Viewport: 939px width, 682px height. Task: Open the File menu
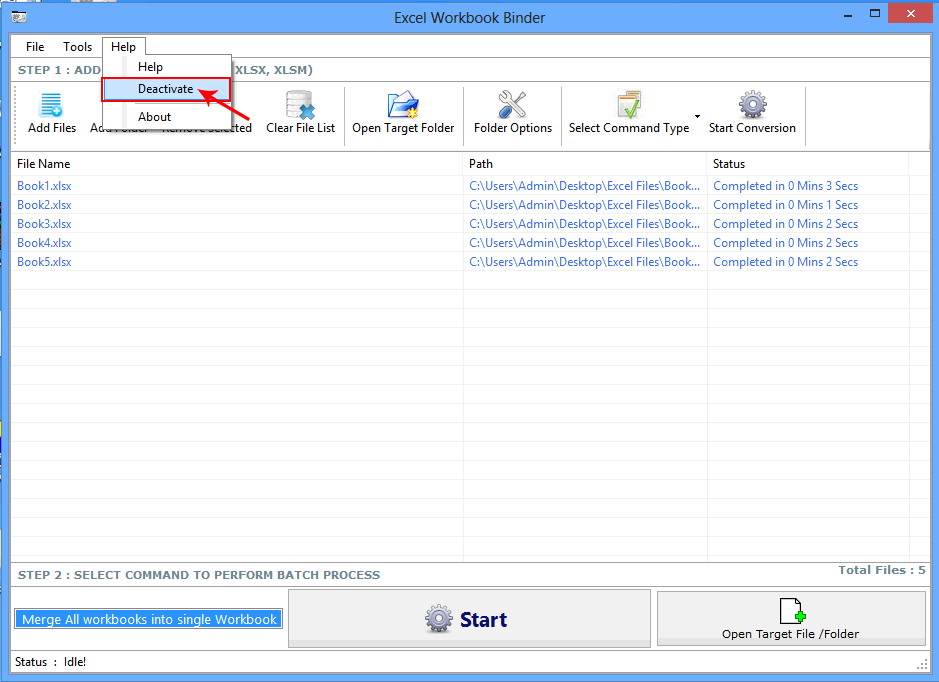(x=35, y=47)
